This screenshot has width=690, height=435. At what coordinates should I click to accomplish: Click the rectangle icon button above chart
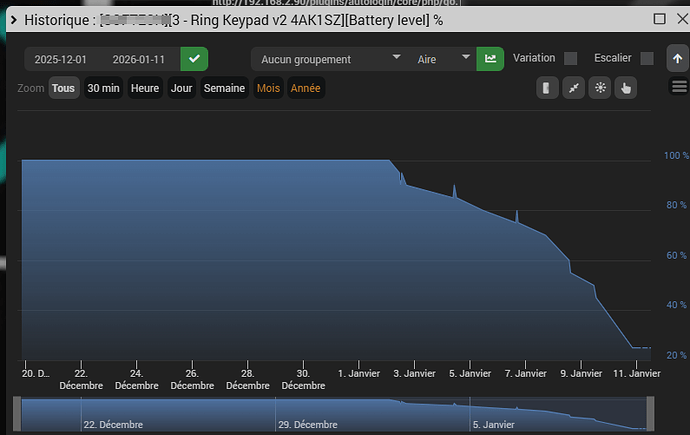(x=547, y=88)
